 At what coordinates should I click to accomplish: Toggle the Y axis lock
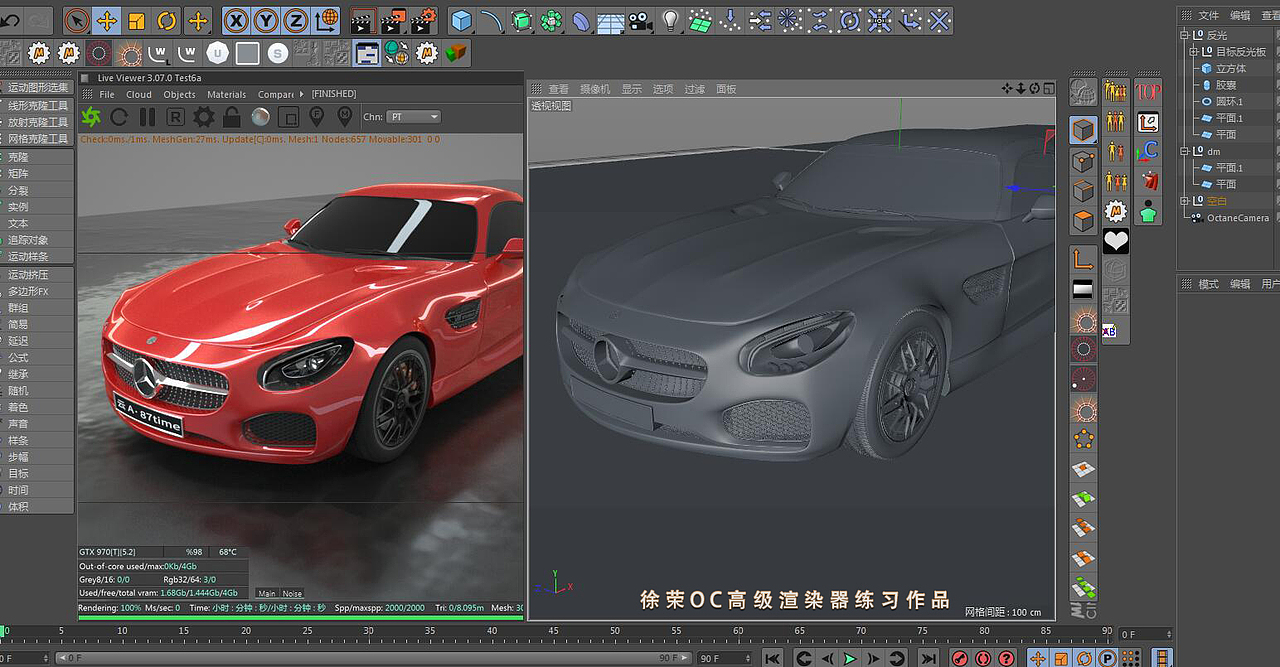coord(266,20)
